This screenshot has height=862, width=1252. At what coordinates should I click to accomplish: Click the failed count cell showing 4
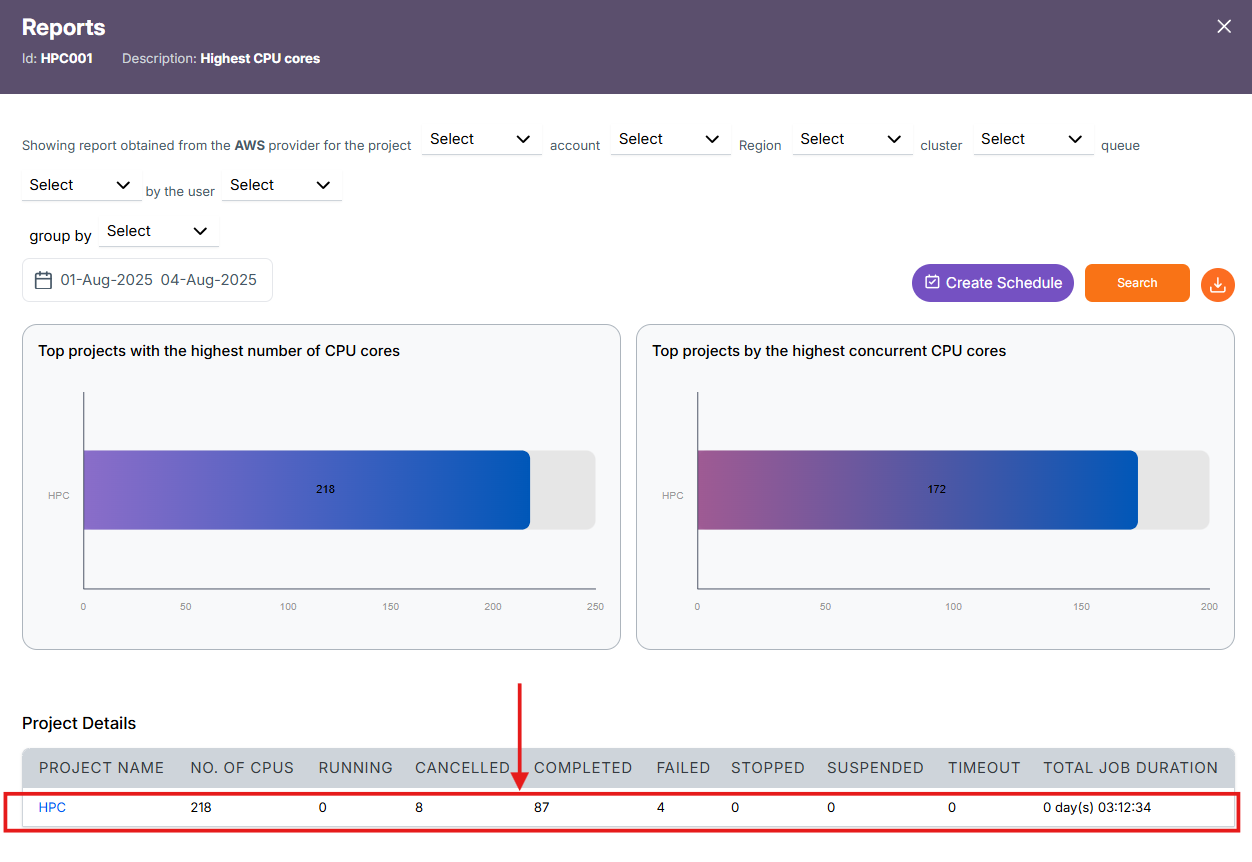[661, 808]
